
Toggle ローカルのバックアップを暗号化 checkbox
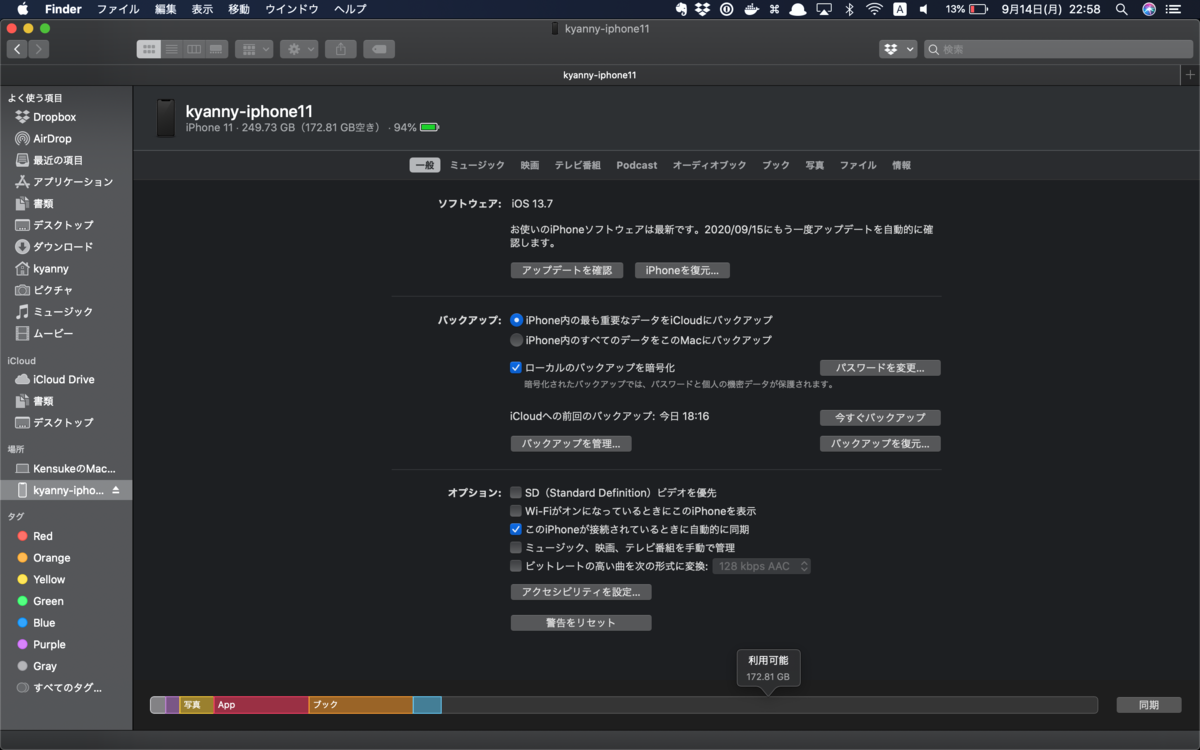(x=516, y=367)
